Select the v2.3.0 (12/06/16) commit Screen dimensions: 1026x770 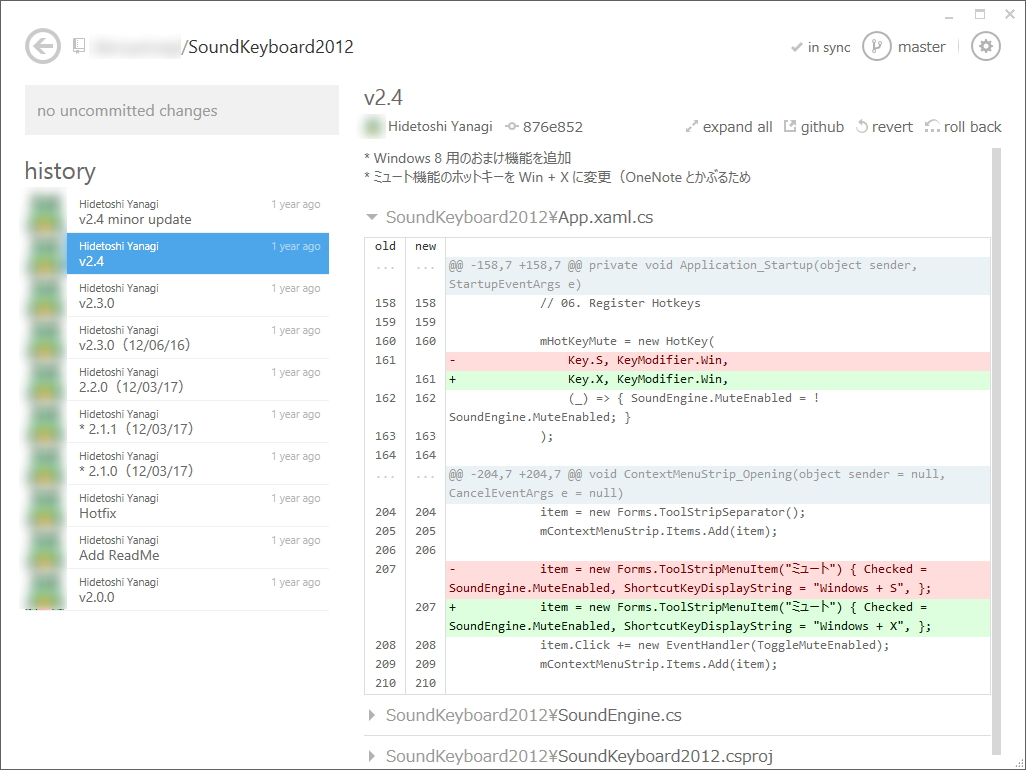(198, 338)
